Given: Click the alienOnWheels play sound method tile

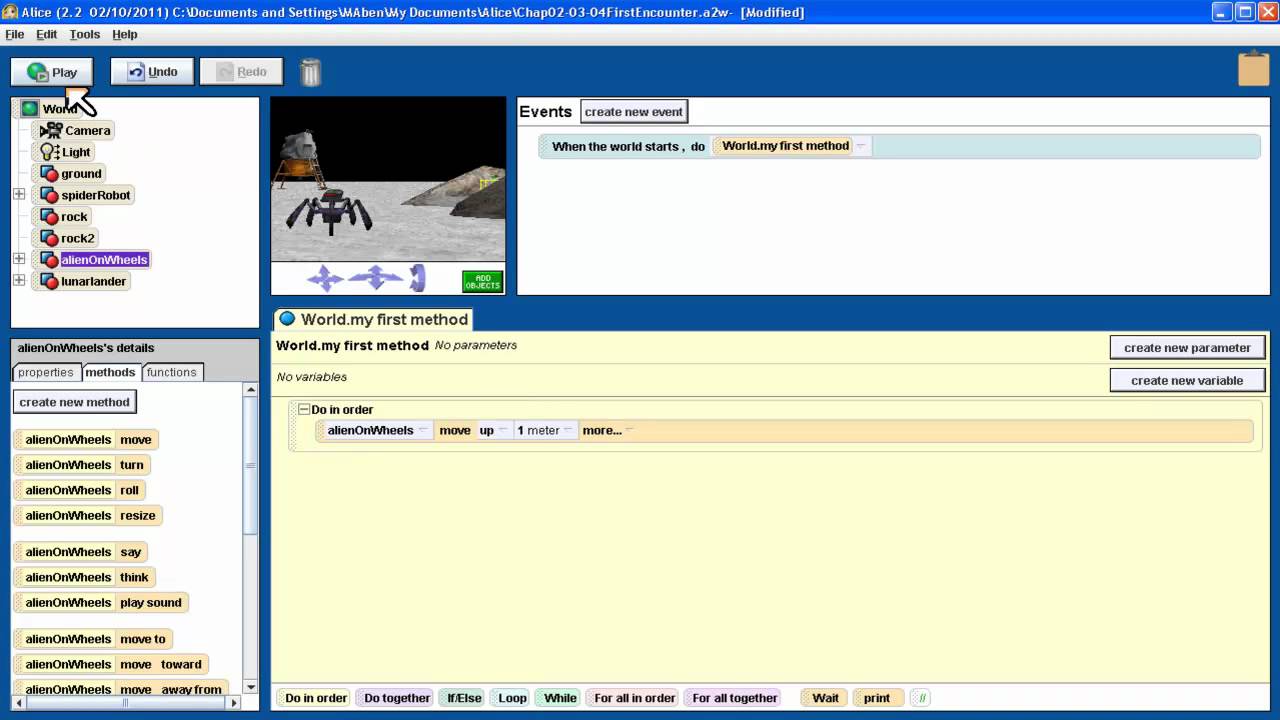Looking at the screenshot, I should pyautogui.click(x=103, y=603).
